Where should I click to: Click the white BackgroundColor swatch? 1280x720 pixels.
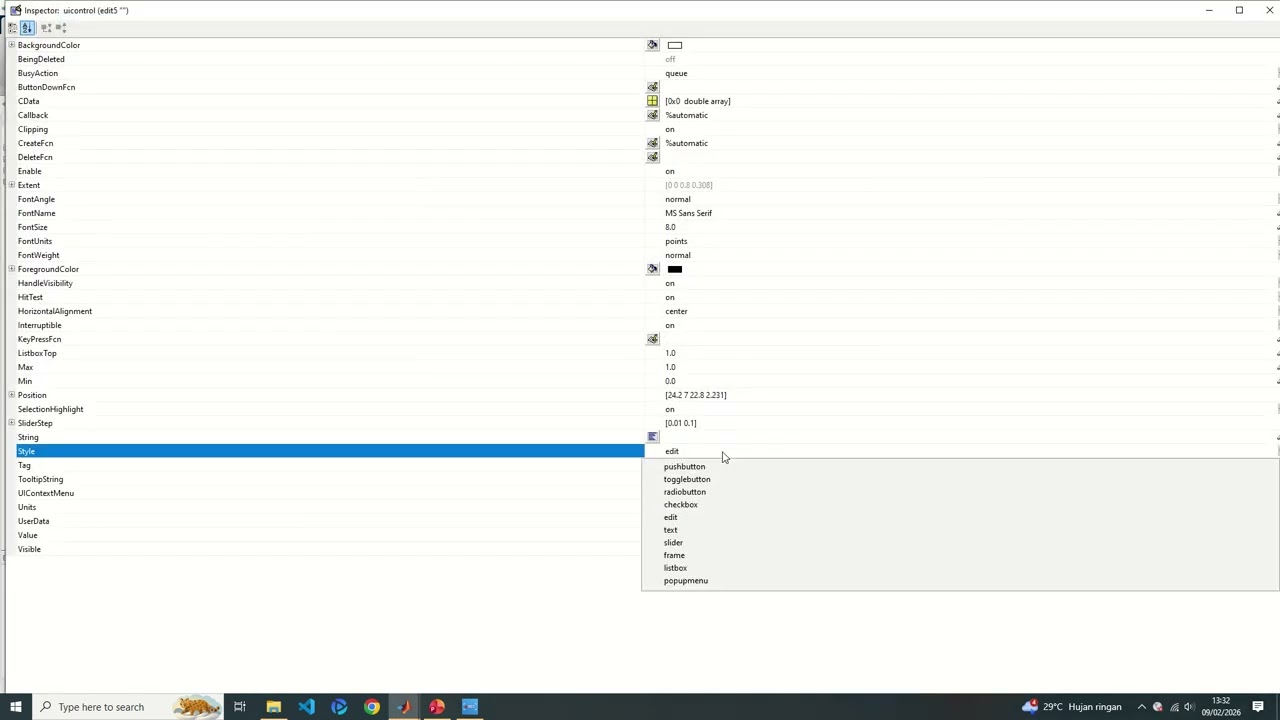pyautogui.click(x=675, y=45)
